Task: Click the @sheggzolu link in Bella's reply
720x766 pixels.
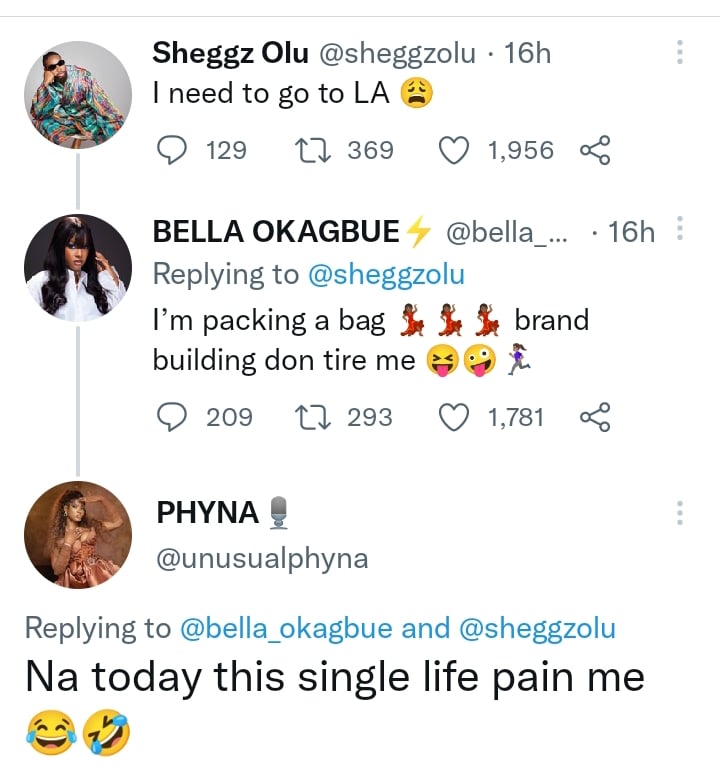Action: (x=389, y=274)
